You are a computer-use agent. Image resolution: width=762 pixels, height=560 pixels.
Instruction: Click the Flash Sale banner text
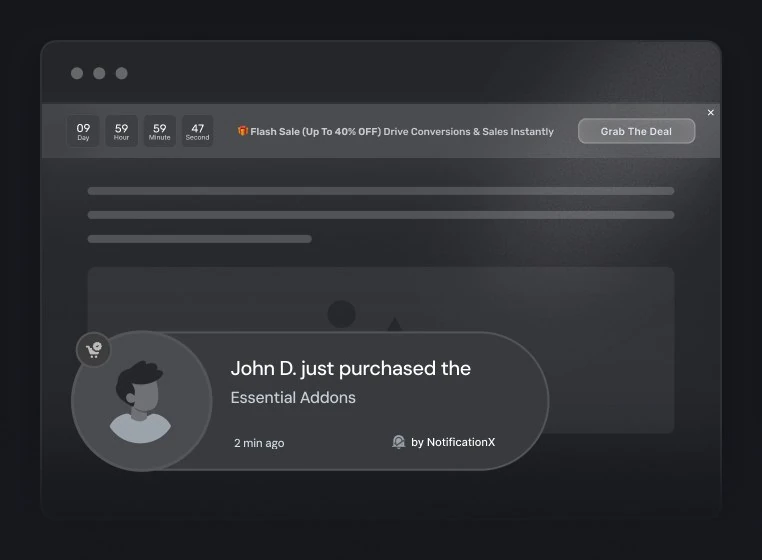tap(402, 132)
